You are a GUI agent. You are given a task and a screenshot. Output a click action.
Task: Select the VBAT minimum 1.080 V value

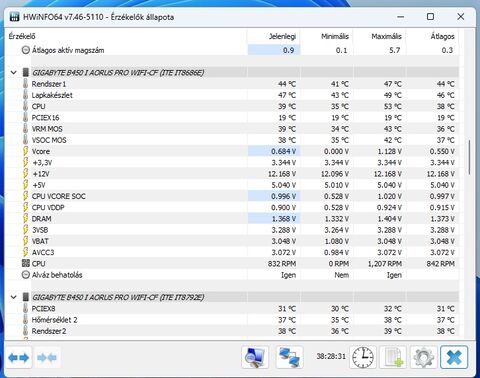336,241
